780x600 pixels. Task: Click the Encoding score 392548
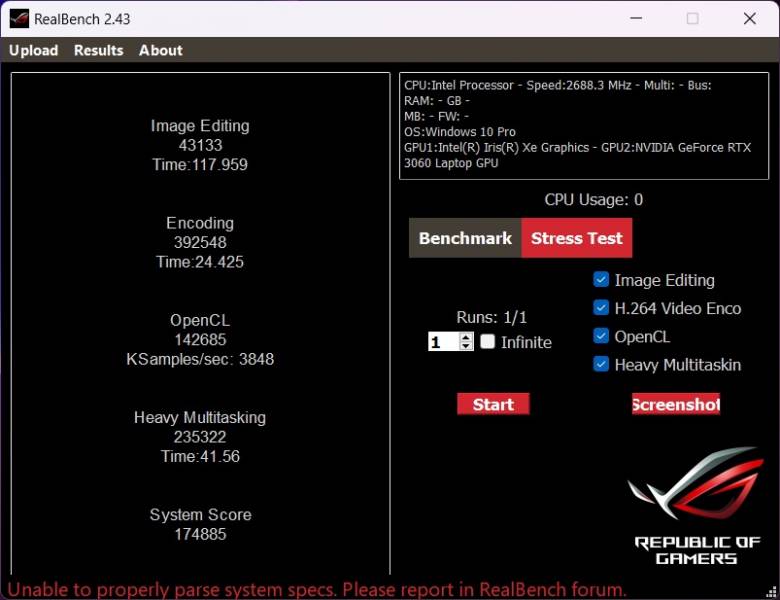coord(200,242)
